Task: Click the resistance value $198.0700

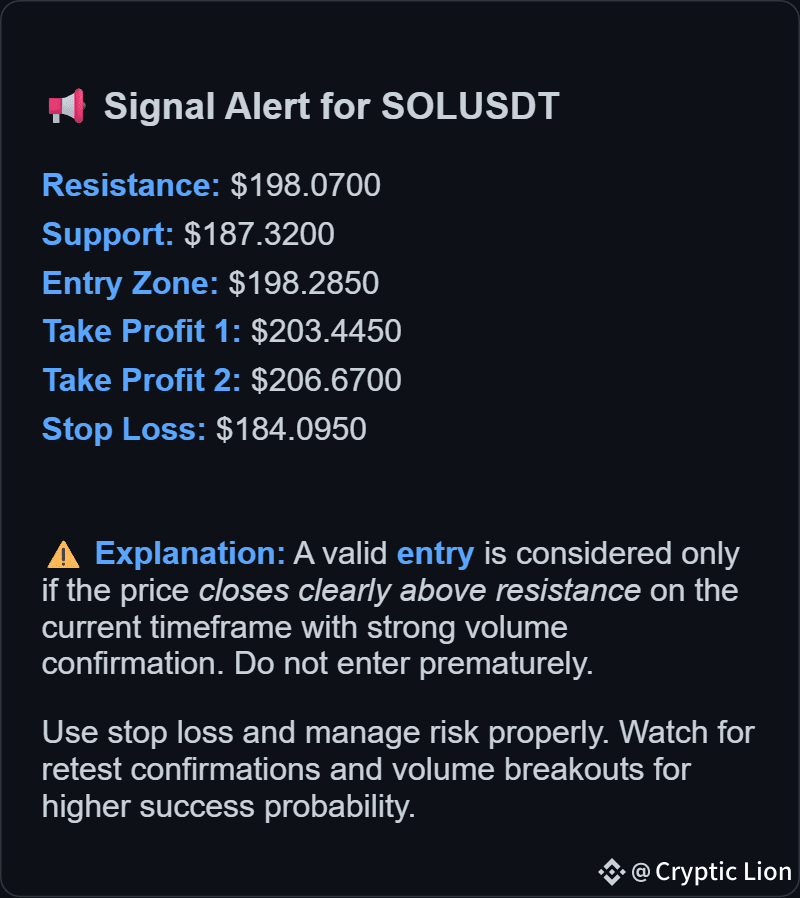Action: point(305,185)
